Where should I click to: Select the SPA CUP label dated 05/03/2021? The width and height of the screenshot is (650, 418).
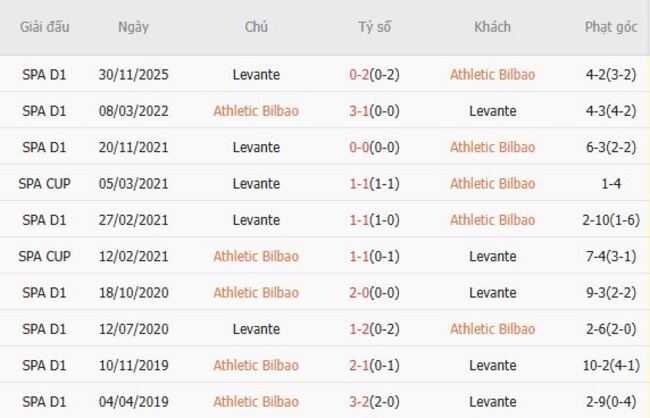click(44, 183)
